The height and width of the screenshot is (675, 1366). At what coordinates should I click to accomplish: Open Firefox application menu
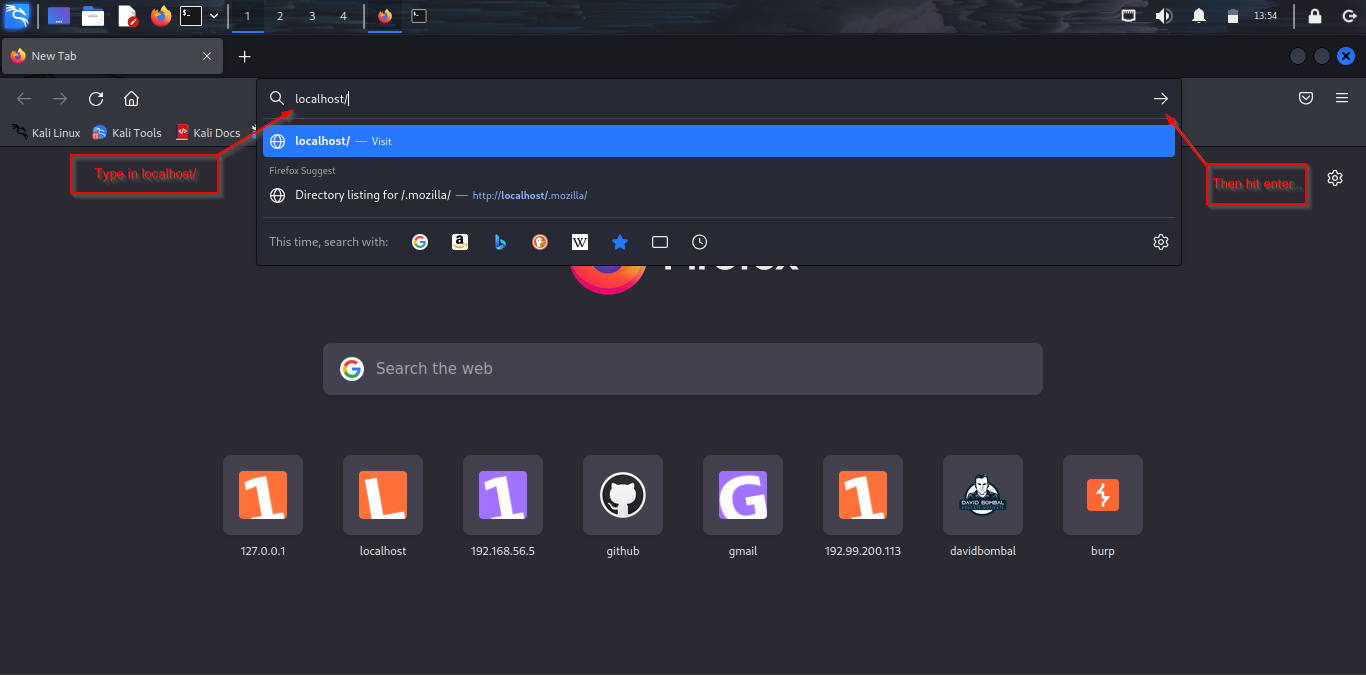1341,97
